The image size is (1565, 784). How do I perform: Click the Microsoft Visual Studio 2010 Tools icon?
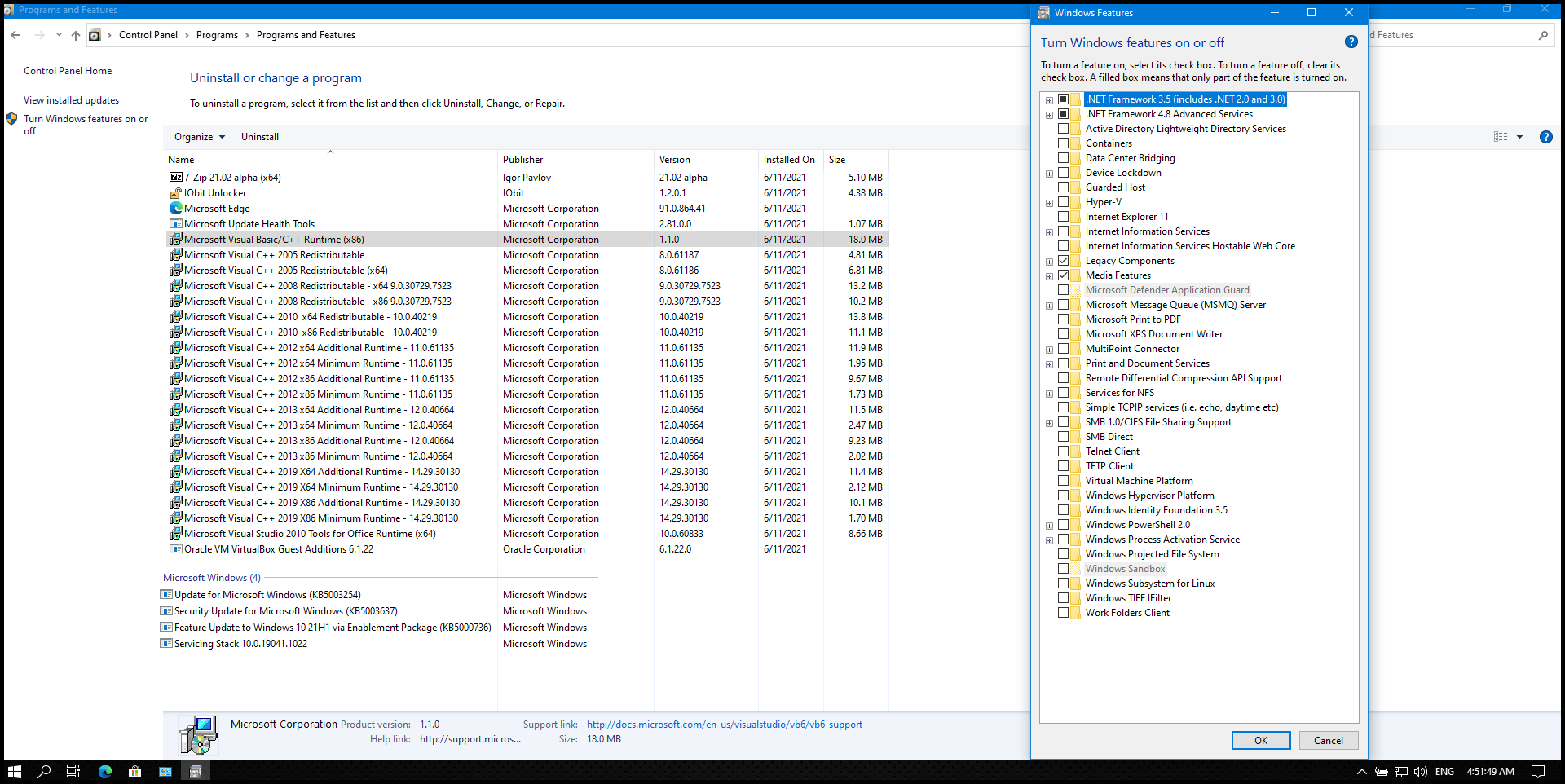point(175,533)
